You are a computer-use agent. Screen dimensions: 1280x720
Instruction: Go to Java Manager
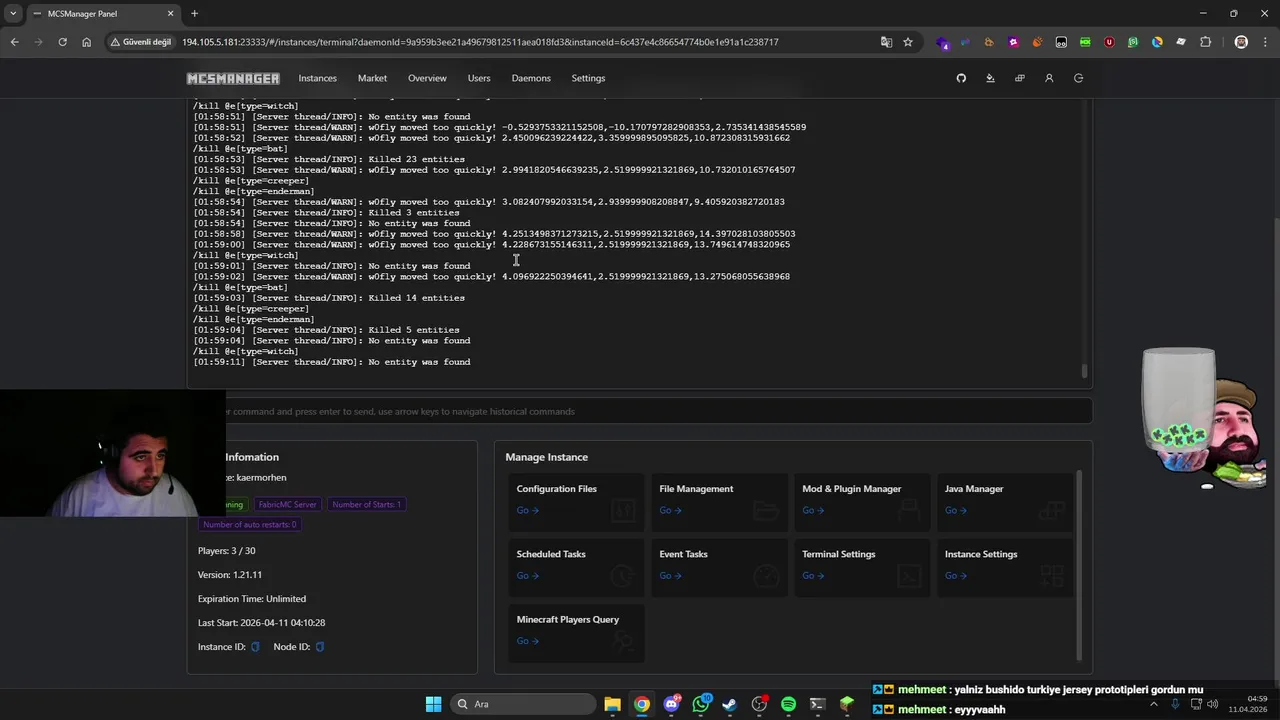tap(956, 510)
